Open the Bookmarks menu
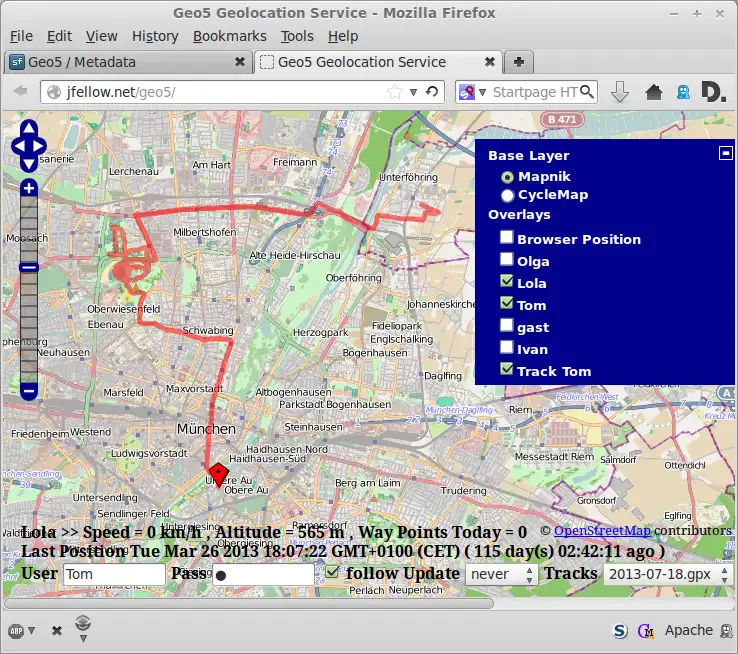 [228, 36]
